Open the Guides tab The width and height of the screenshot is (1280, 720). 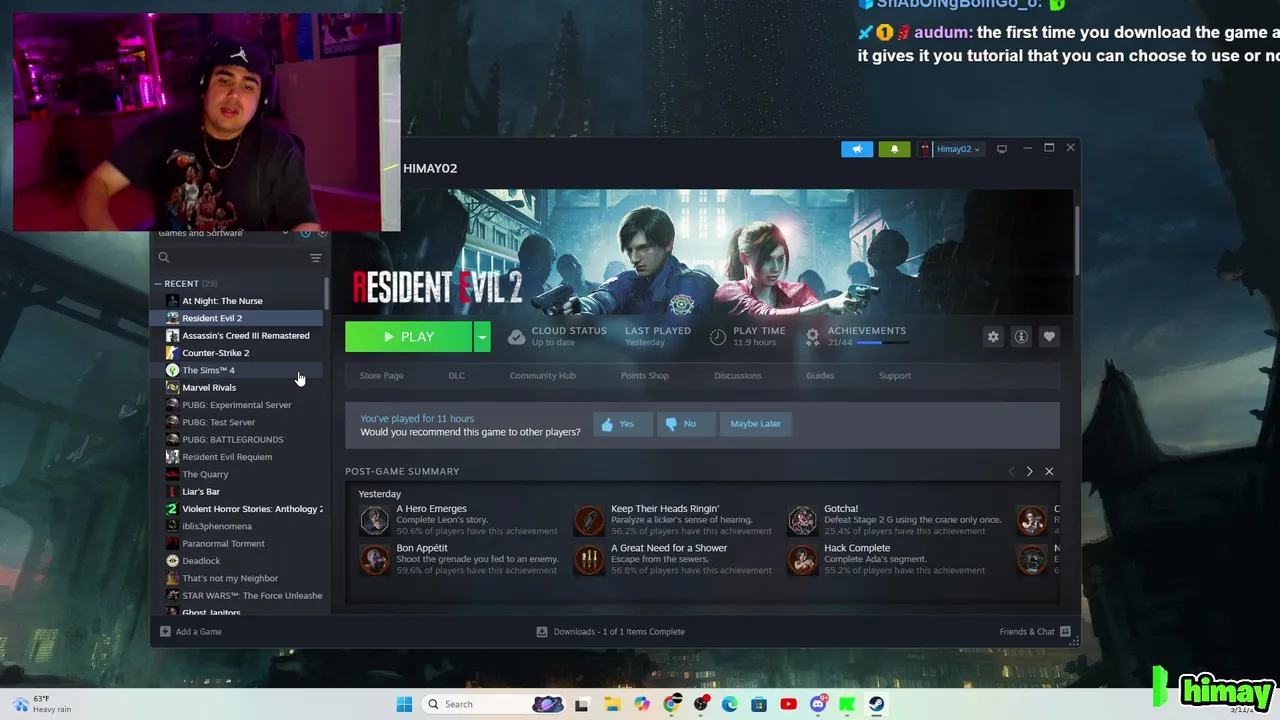coord(820,376)
